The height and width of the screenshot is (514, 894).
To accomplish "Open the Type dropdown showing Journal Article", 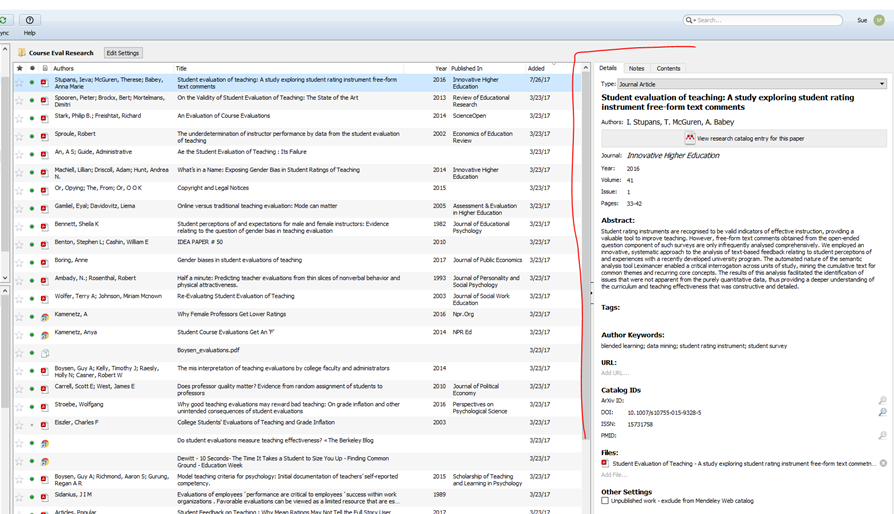I will [x=752, y=84].
